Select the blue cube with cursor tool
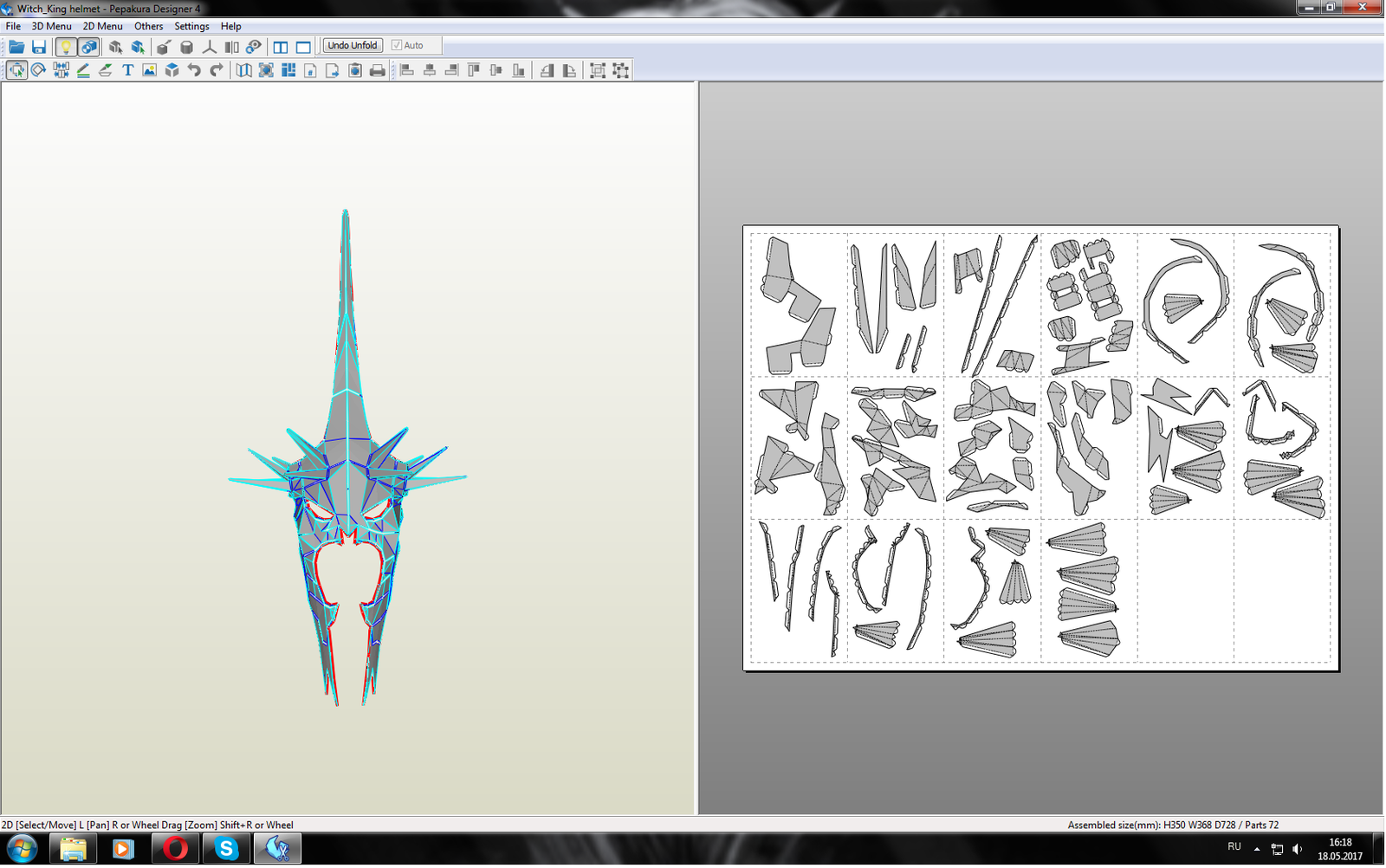This screenshot has width=1386, height=868. click(138, 47)
